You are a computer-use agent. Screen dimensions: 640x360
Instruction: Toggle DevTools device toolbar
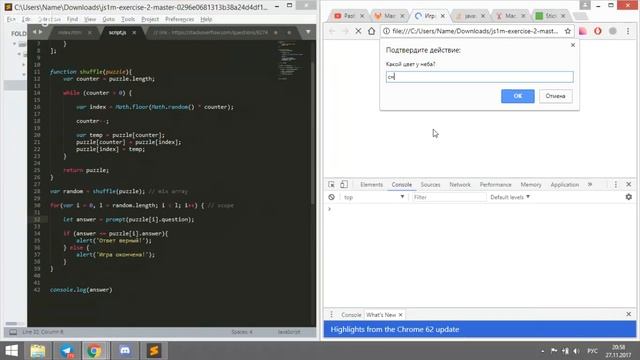click(x=344, y=184)
